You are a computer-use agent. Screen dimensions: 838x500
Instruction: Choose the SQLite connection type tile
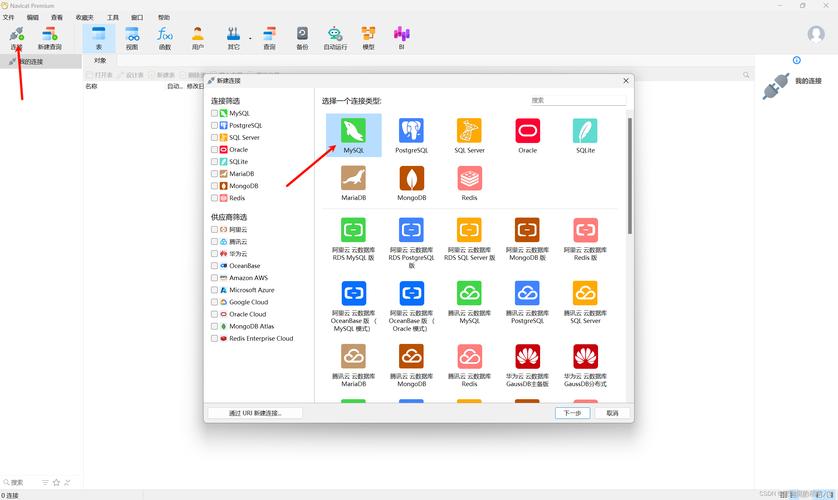tap(585, 135)
